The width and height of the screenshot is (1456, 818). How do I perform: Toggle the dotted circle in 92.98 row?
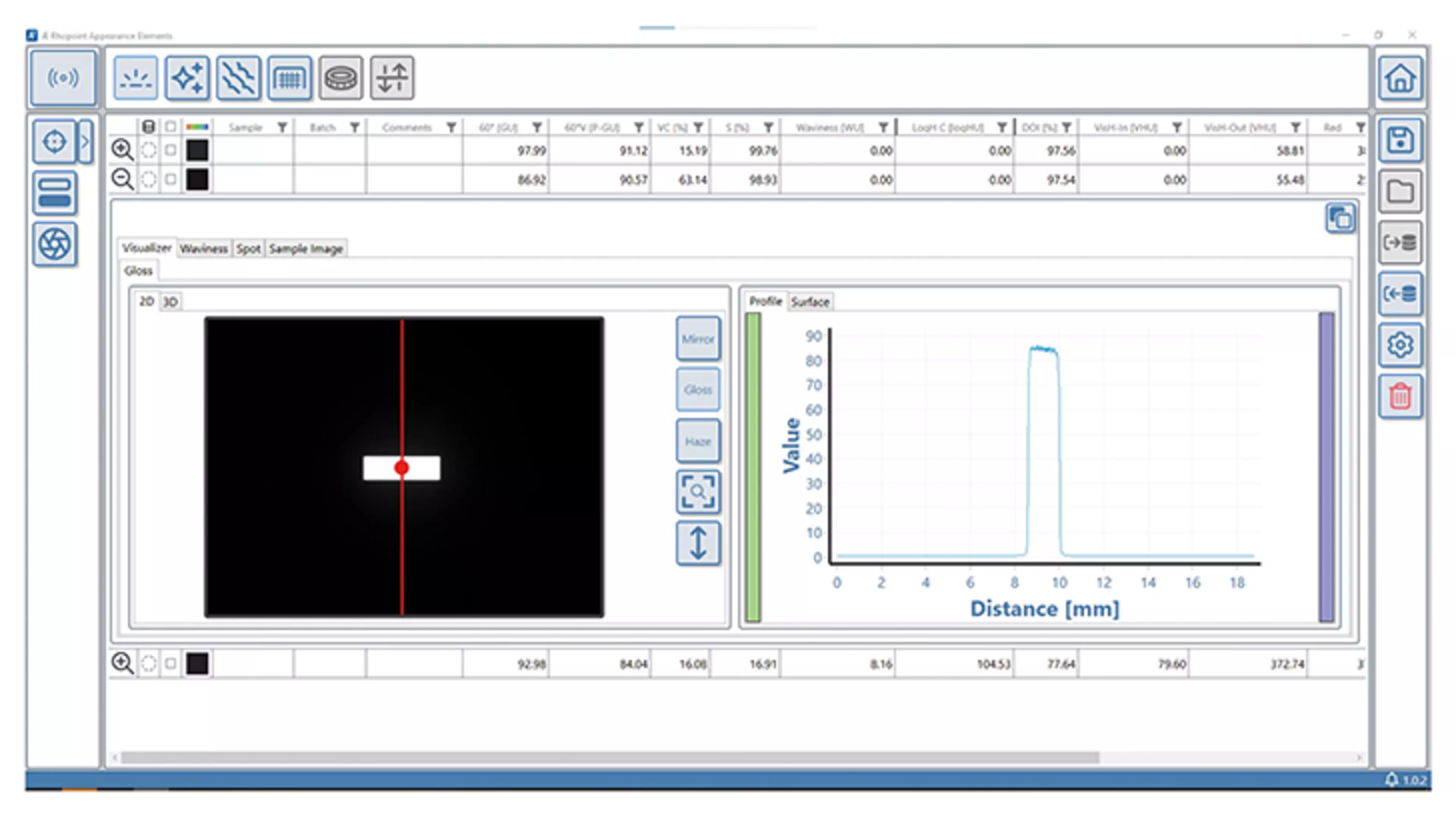click(149, 663)
